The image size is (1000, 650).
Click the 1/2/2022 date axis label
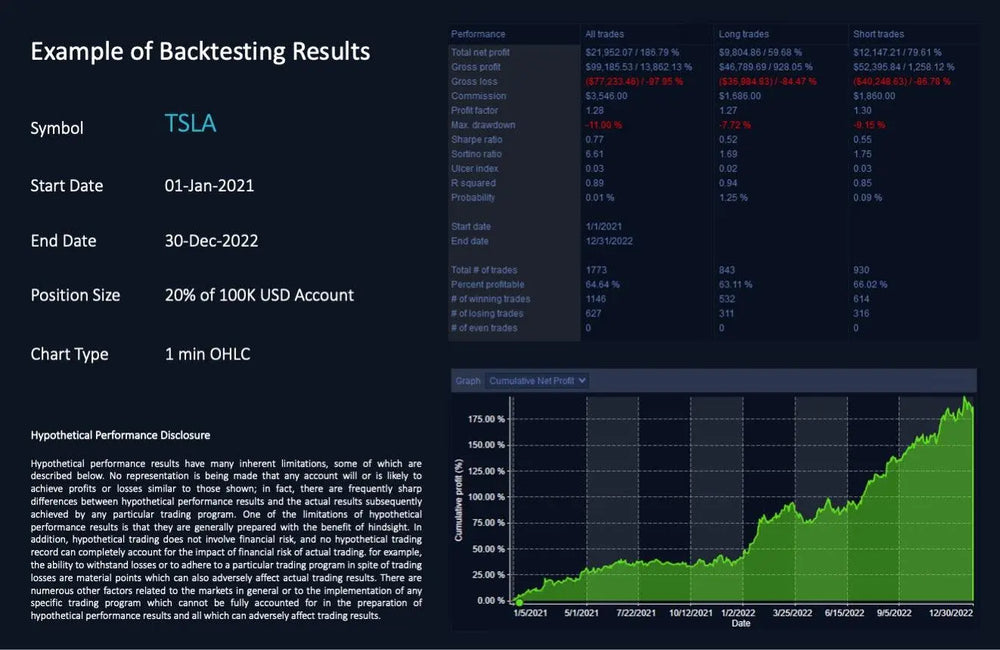[x=740, y=612]
